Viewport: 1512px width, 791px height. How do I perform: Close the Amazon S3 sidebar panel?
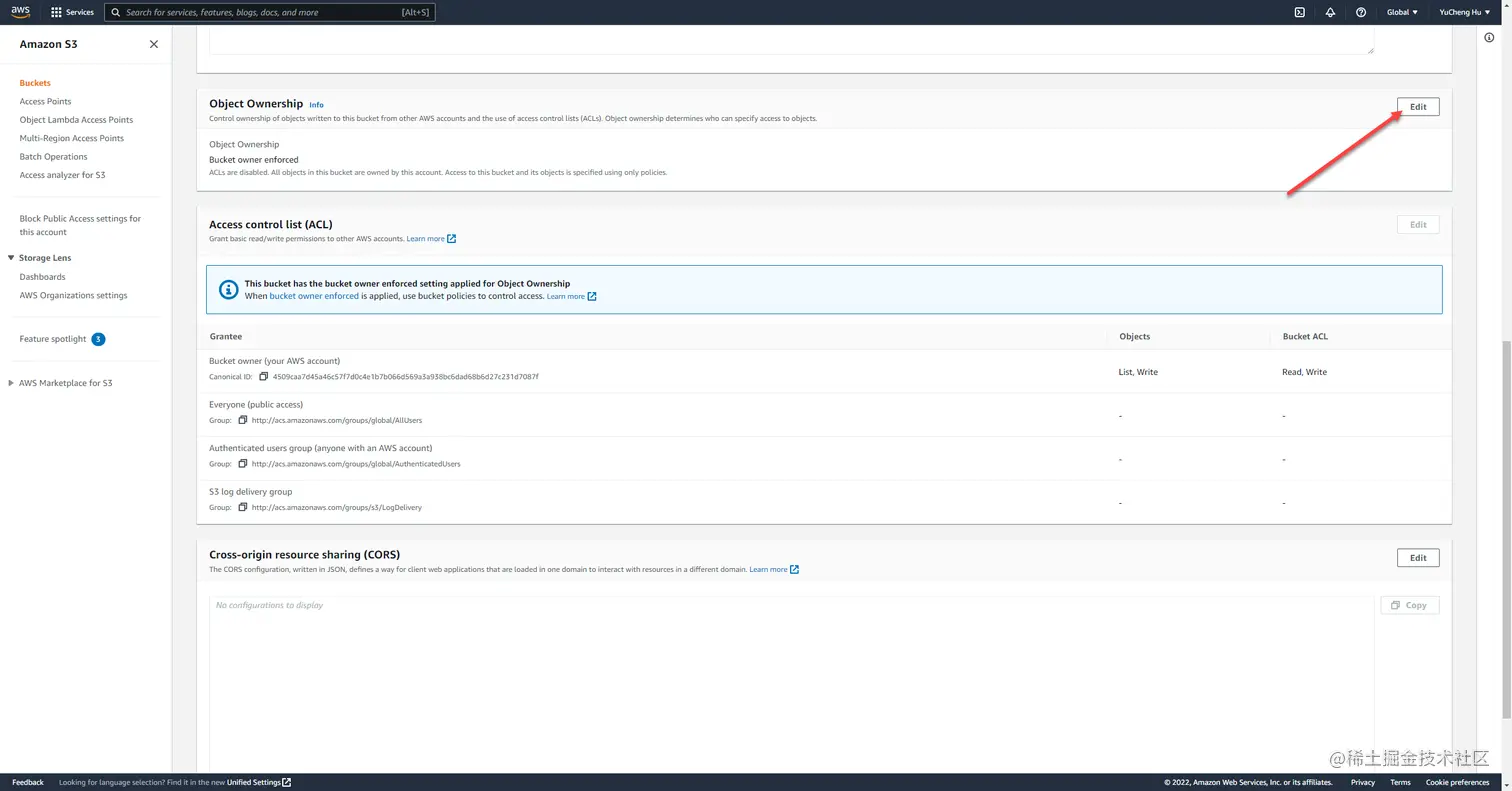point(153,44)
